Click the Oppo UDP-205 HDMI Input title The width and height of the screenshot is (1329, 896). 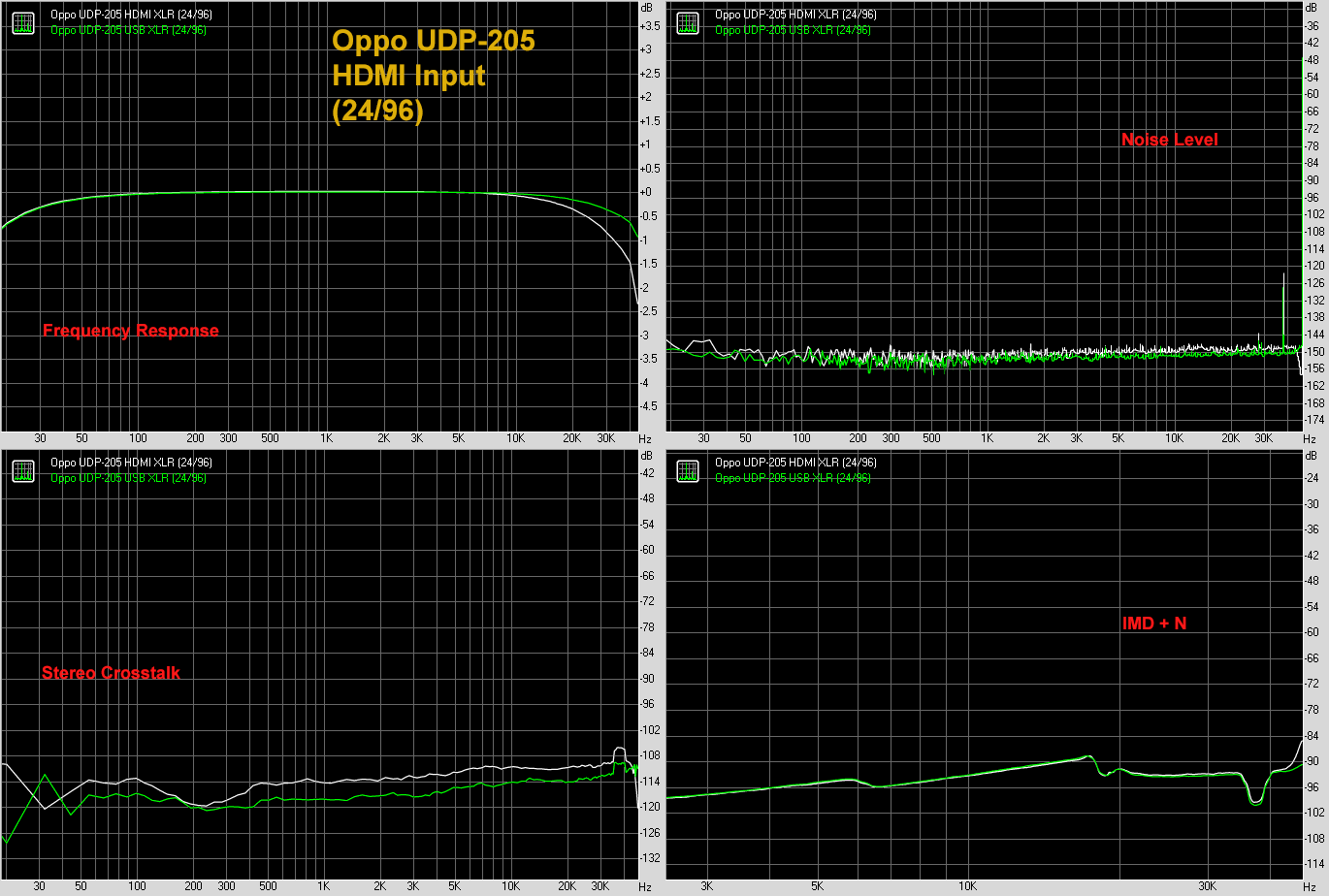click(433, 76)
